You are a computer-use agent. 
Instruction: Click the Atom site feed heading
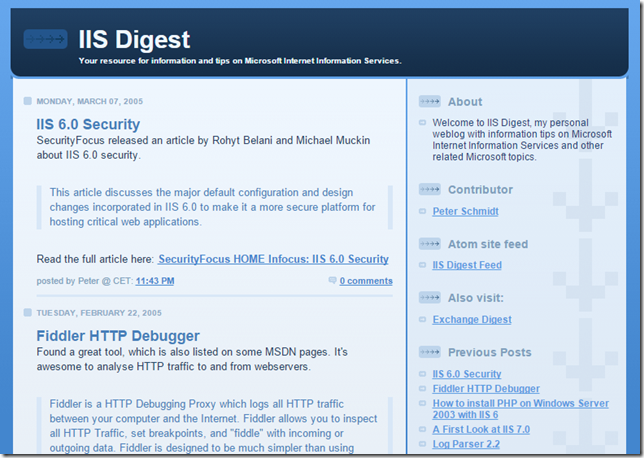point(488,244)
